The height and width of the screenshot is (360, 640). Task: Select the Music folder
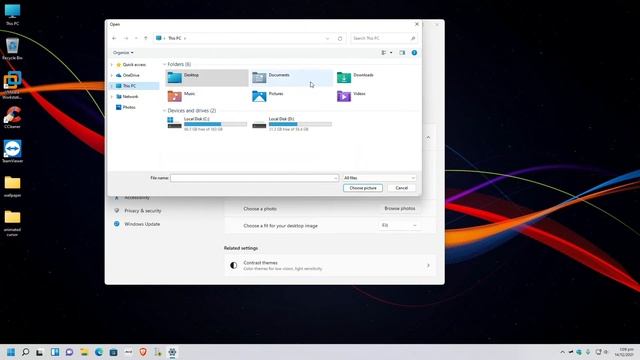point(182,96)
